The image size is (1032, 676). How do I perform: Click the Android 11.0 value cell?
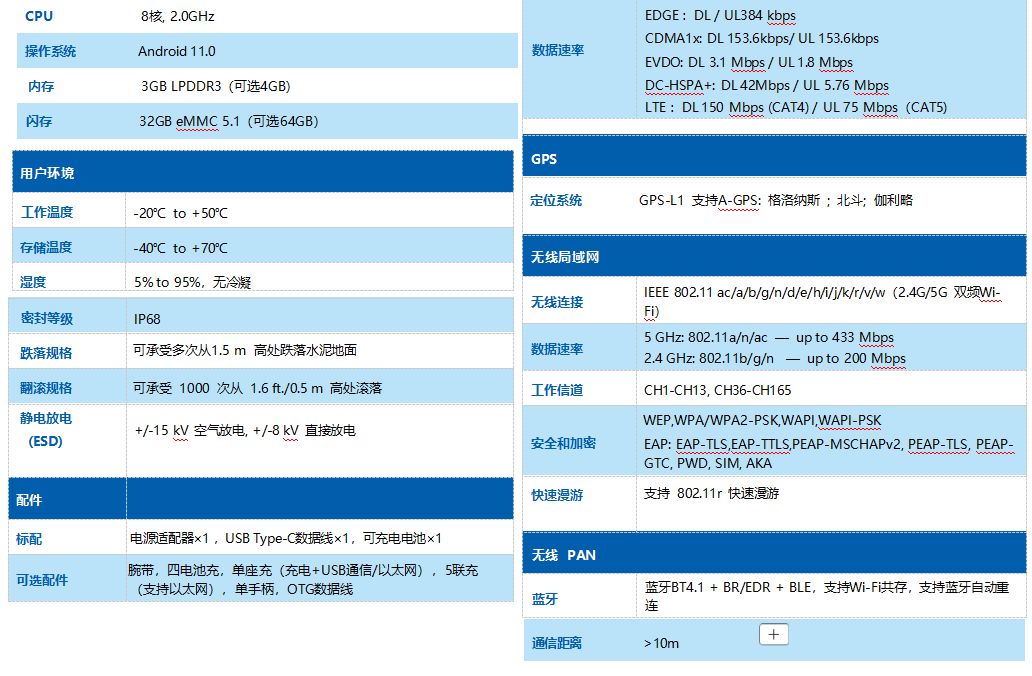point(177,51)
